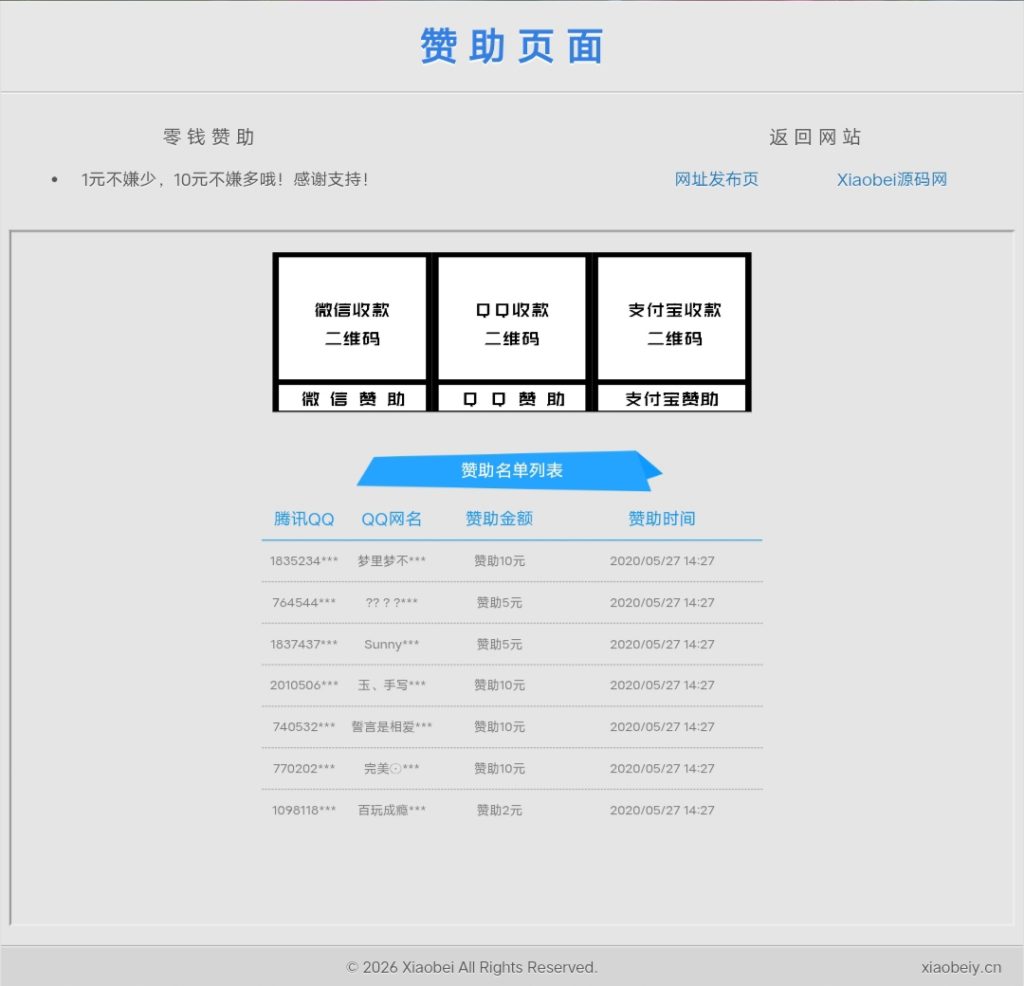Click 赞助5元 in the Sunny*** row
Viewport: 1024px width, 986px height.
(499, 644)
